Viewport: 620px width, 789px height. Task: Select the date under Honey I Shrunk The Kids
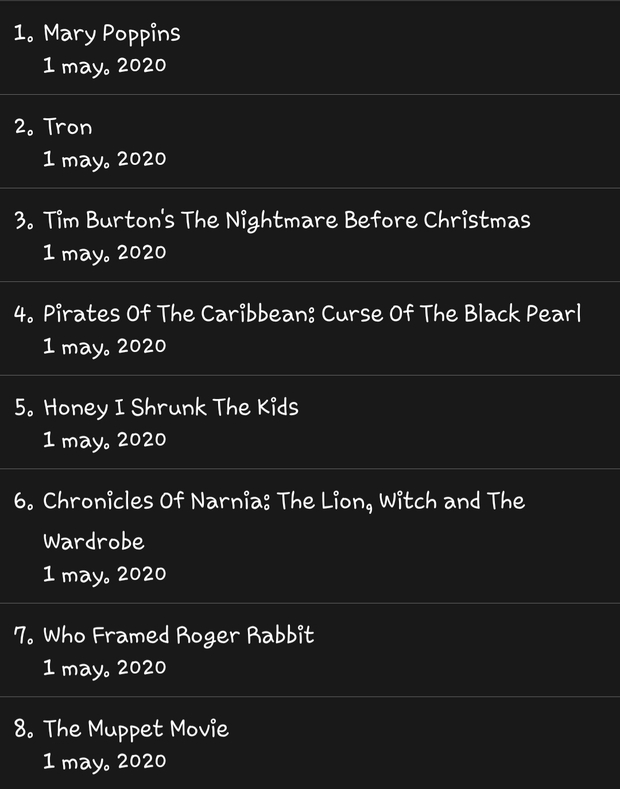[105, 440]
